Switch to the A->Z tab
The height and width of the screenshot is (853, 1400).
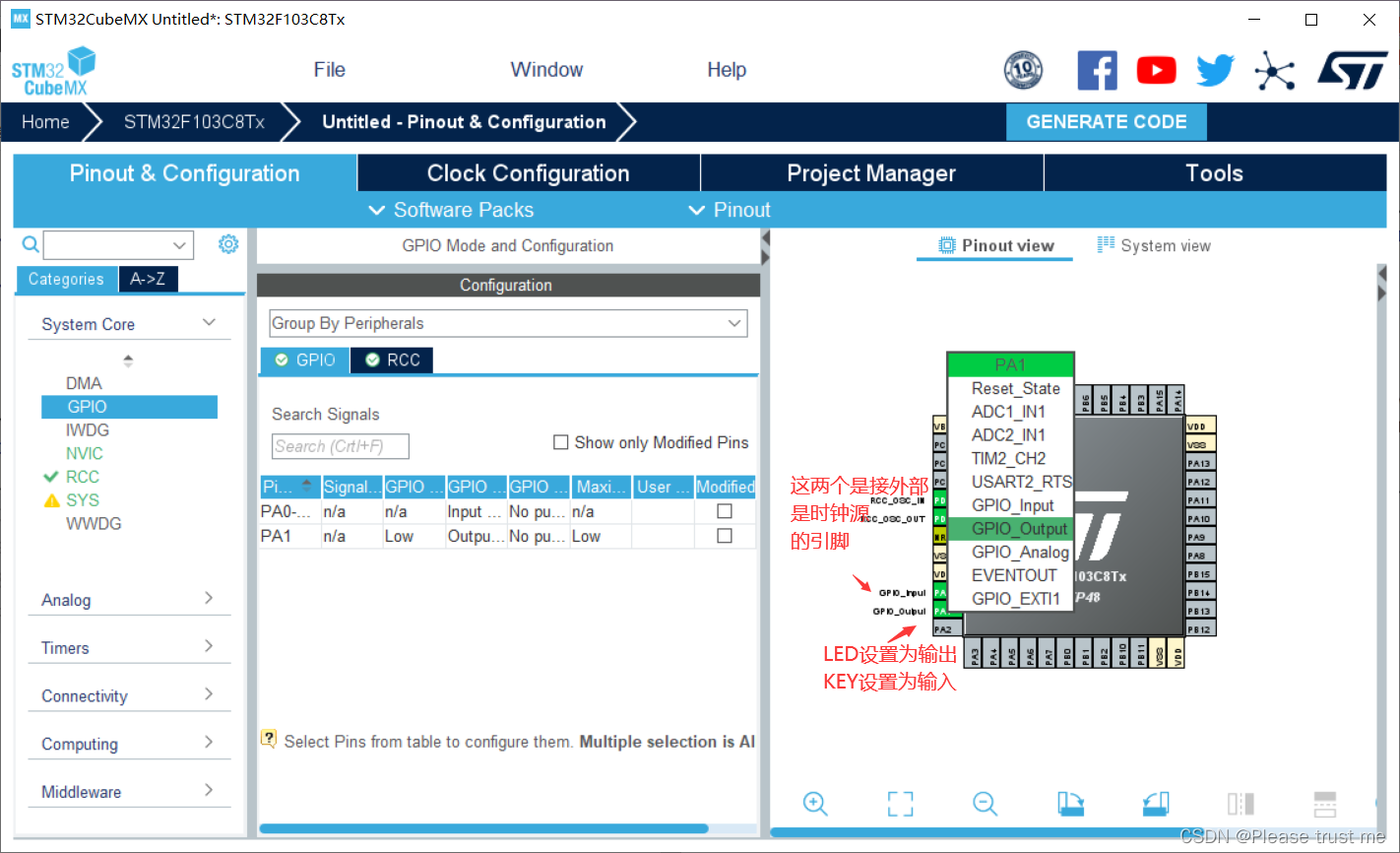(148, 279)
